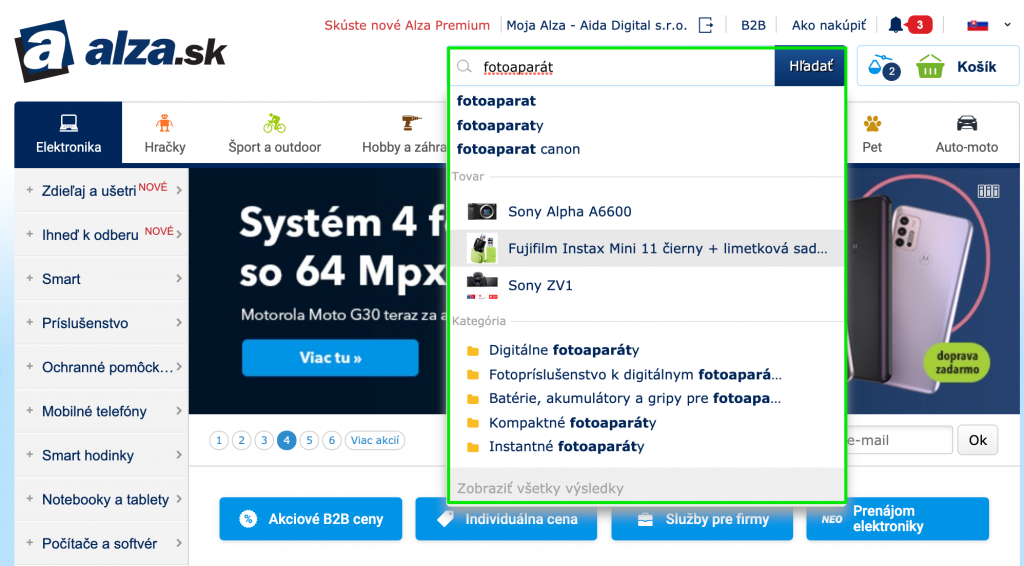The height and width of the screenshot is (566, 1024).
Task: Click Viac akcií pager link
Action: [x=375, y=441]
